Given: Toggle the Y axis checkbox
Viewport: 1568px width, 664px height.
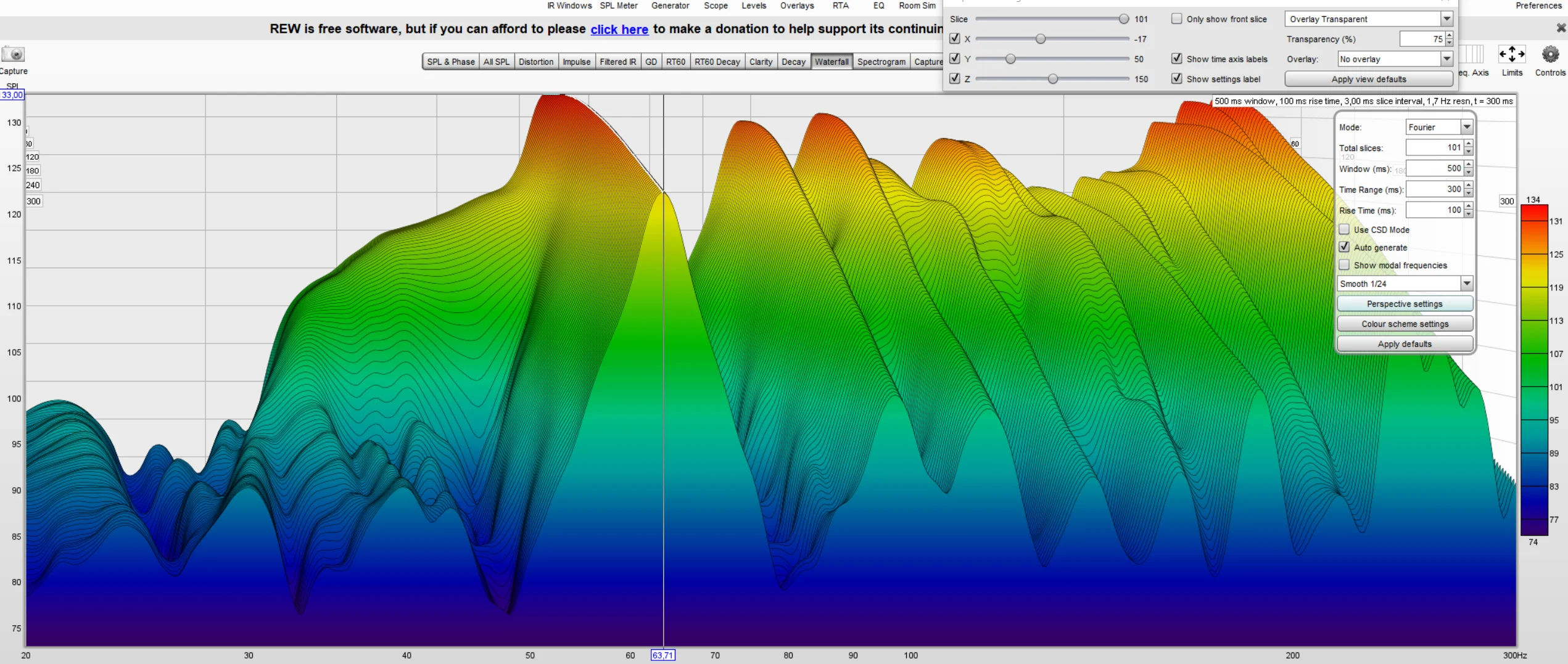Looking at the screenshot, I should 955,59.
